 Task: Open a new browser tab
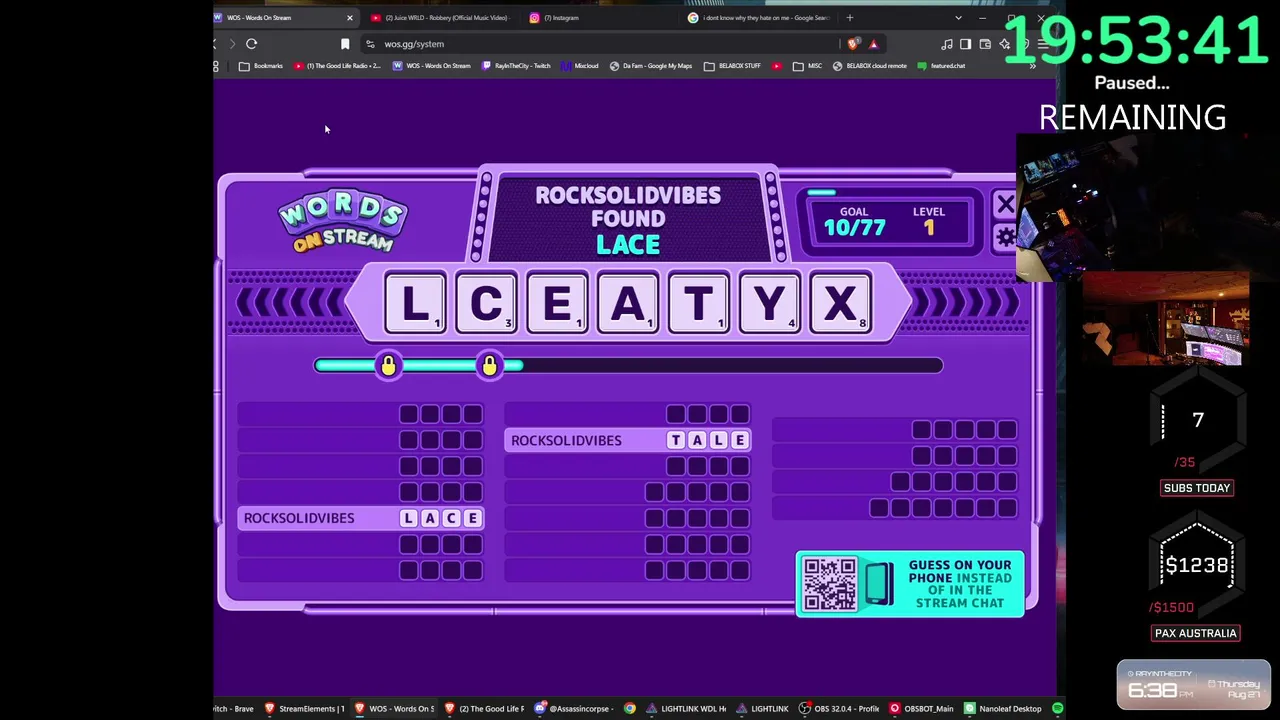click(x=850, y=17)
